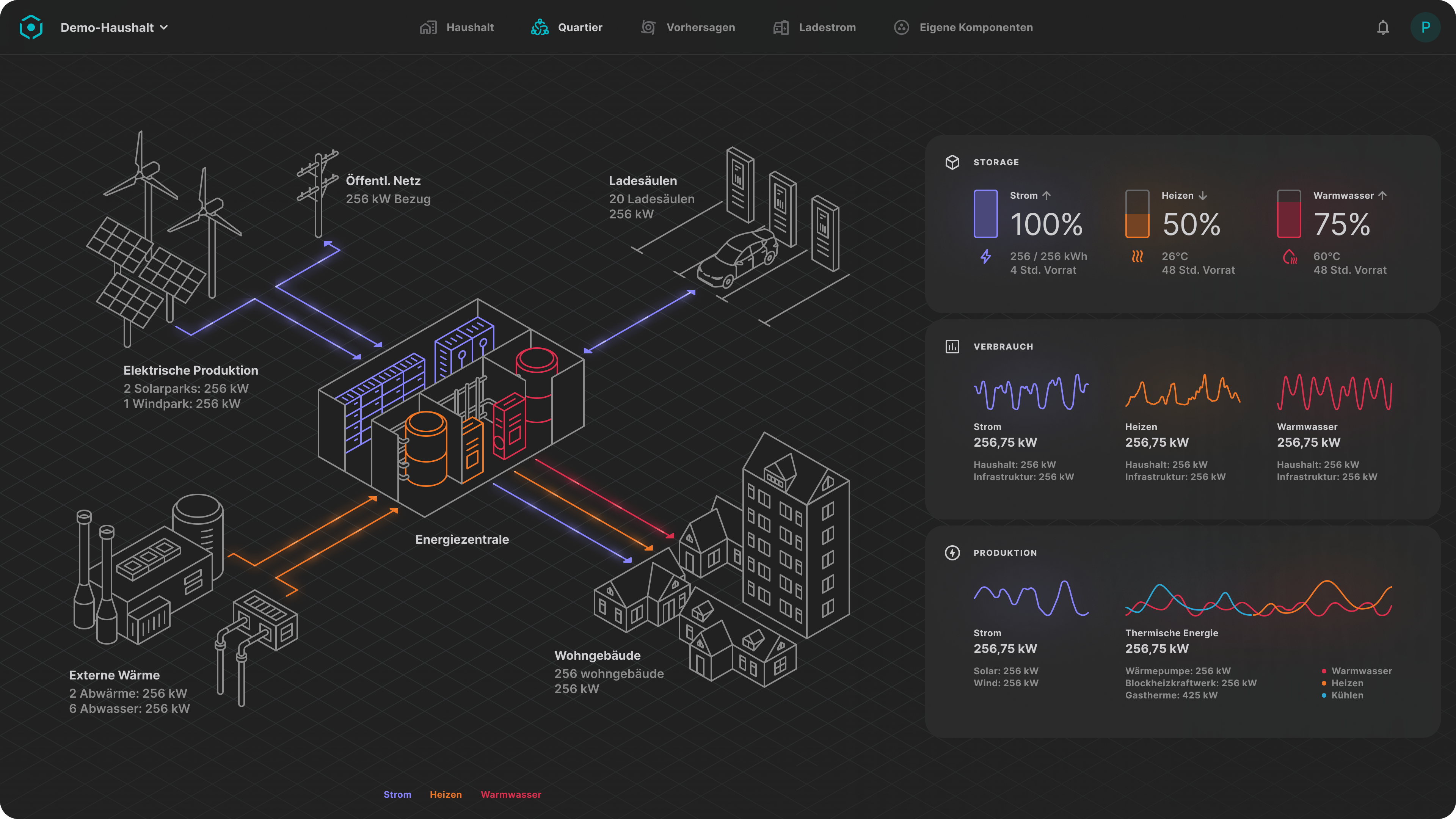The width and height of the screenshot is (1456, 819).
Task: Click the Kühlen legend dot in Produktion
Action: pos(1324,696)
